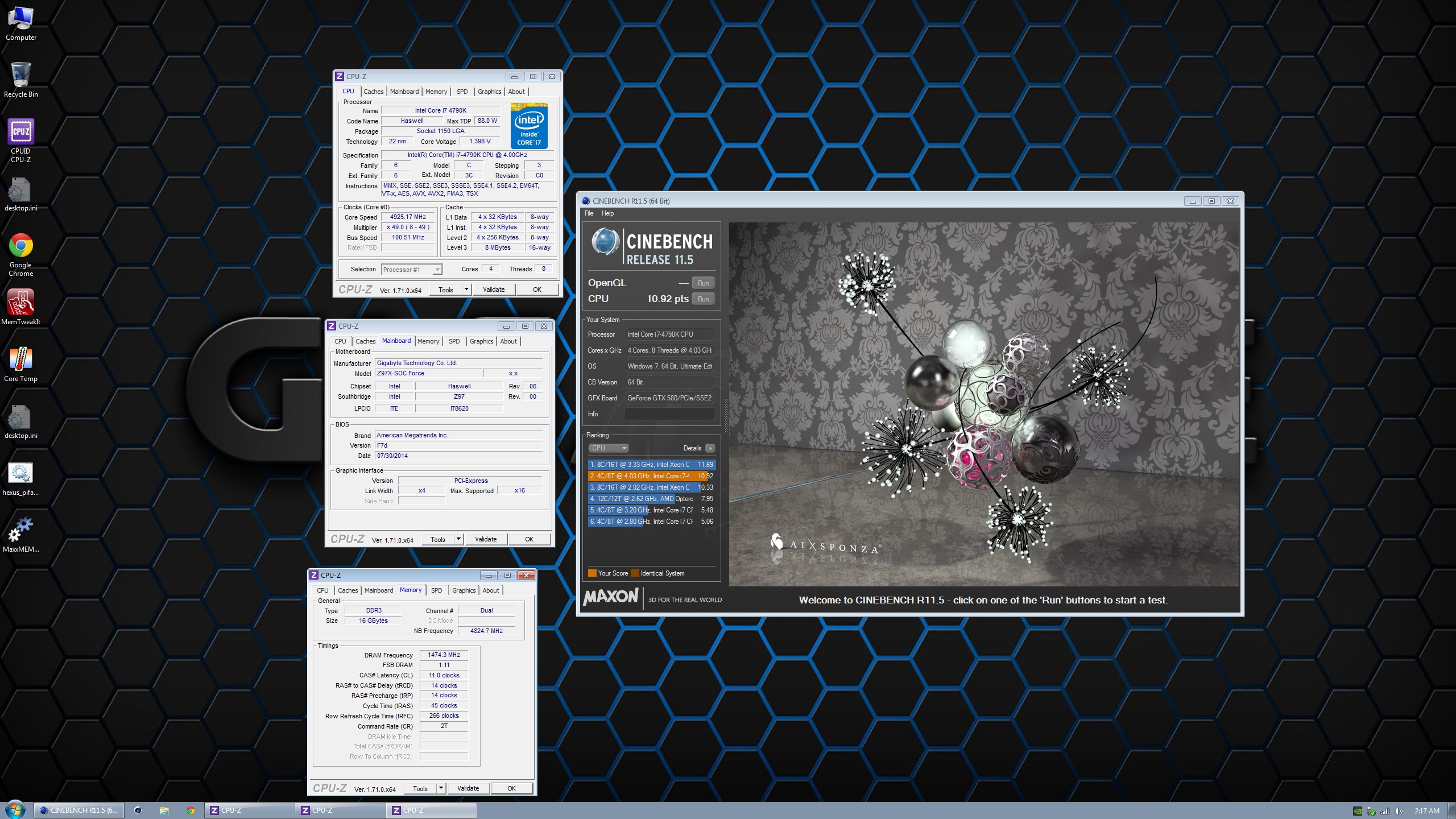Launch Core Temp desktop shortcut
Screen dimensions: 1456x819
21,363
